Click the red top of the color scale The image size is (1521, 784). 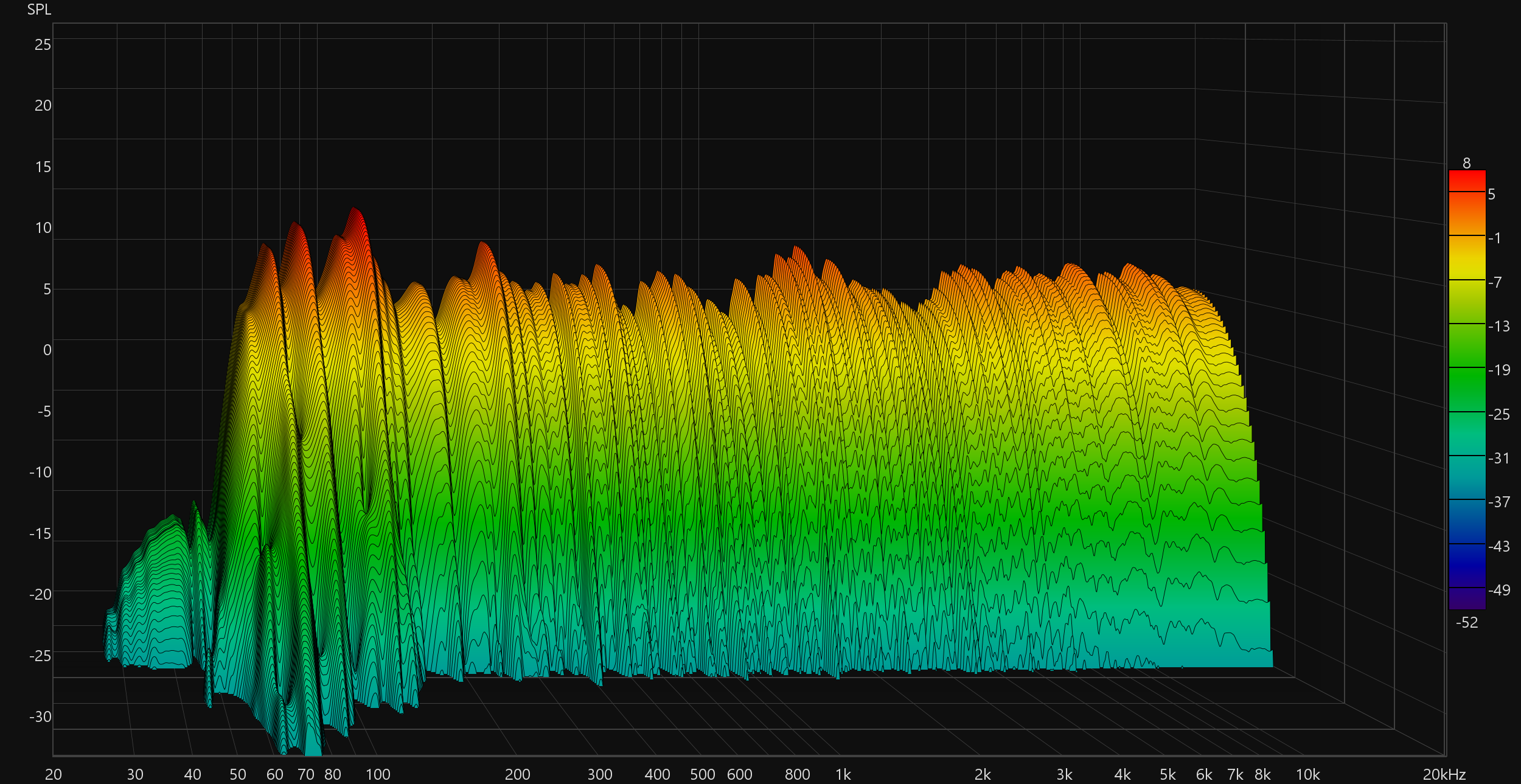click(x=1467, y=181)
